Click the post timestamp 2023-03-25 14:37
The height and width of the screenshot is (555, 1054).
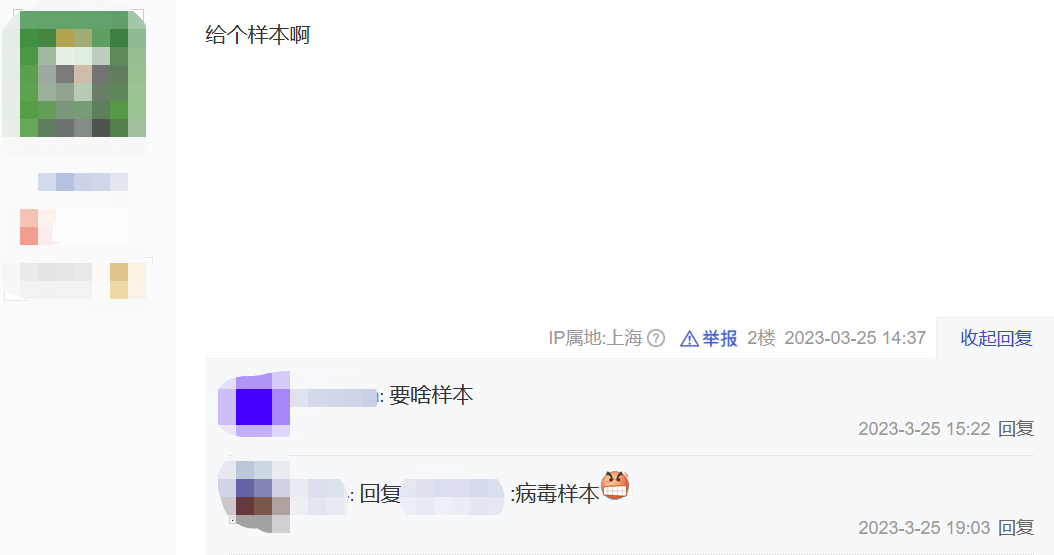[855, 338]
